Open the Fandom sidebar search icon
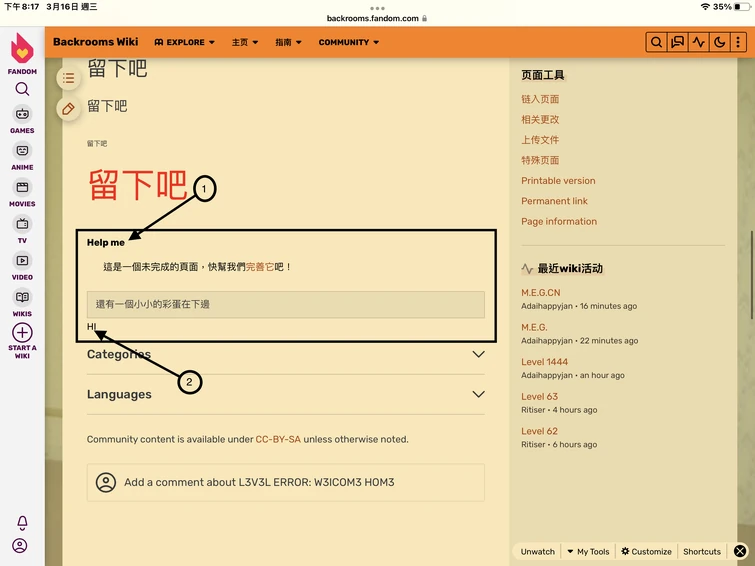 click(x=22, y=89)
